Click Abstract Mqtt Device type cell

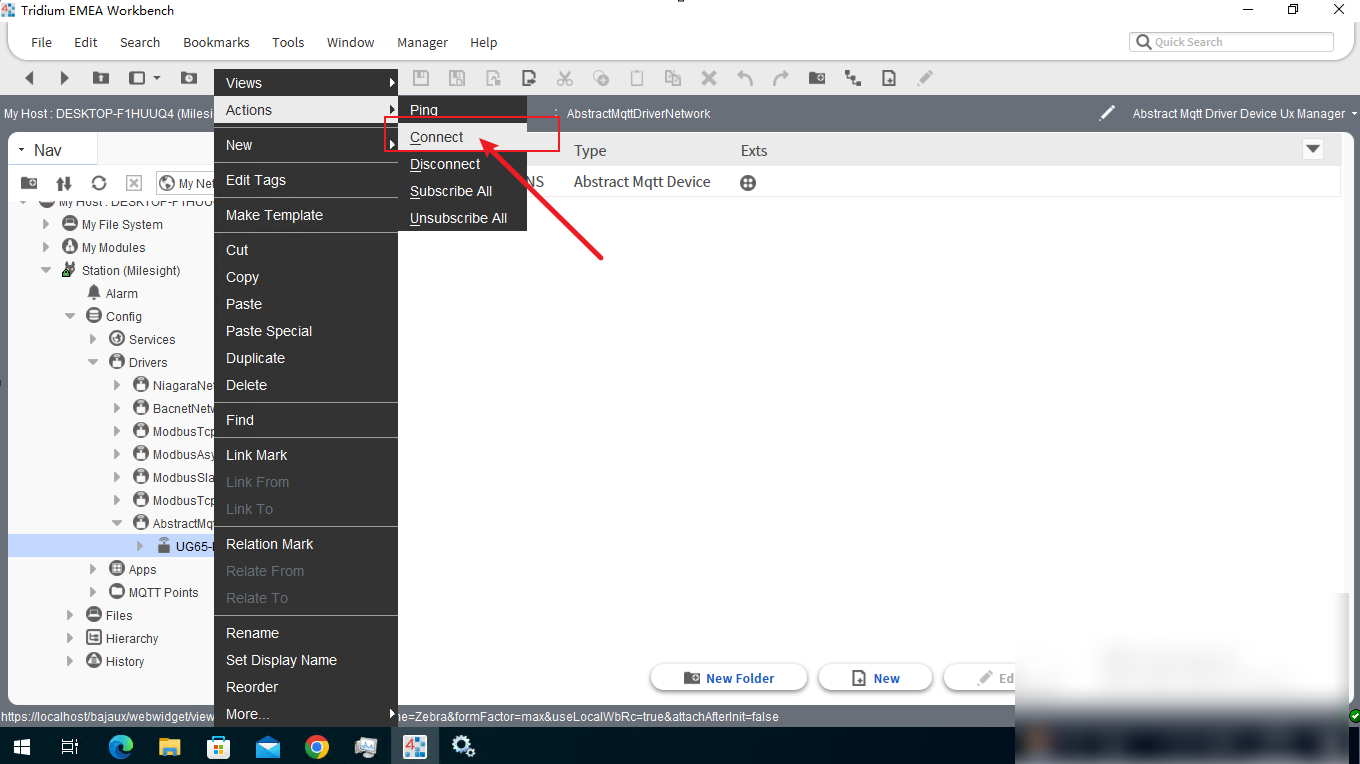pos(642,182)
